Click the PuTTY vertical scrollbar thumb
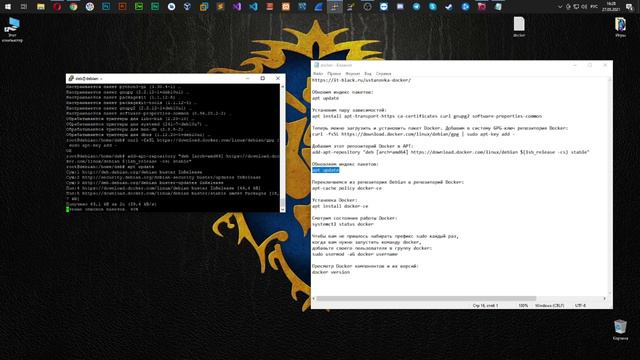 (282, 202)
